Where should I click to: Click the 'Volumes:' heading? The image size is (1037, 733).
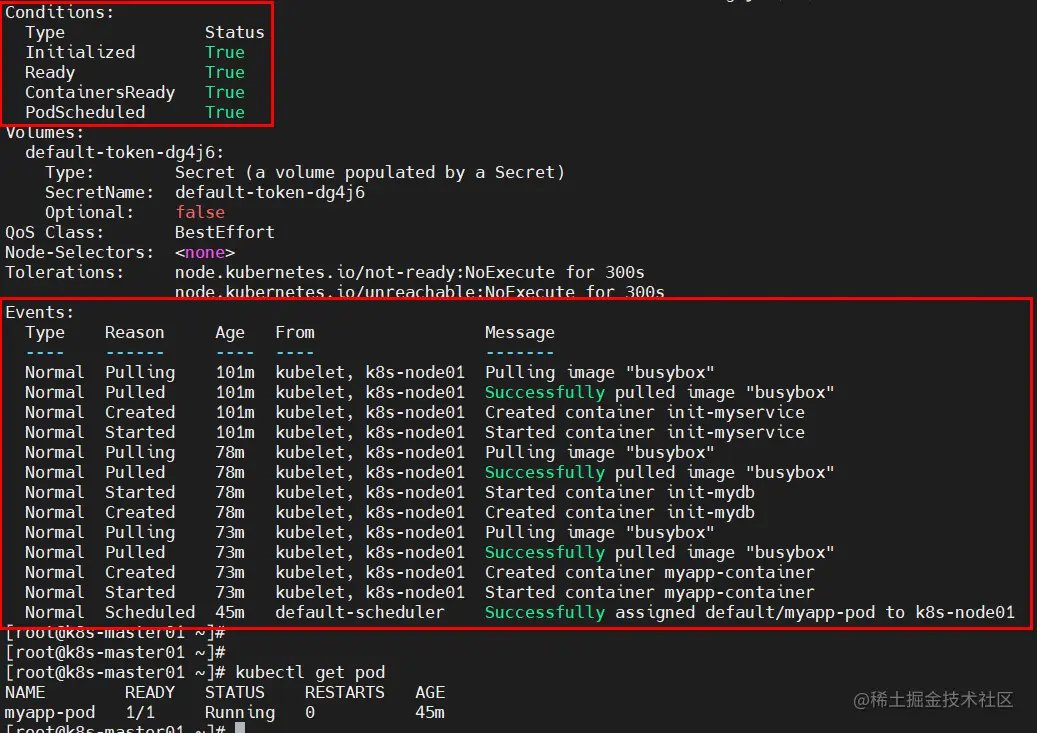click(x=44, y=132)
